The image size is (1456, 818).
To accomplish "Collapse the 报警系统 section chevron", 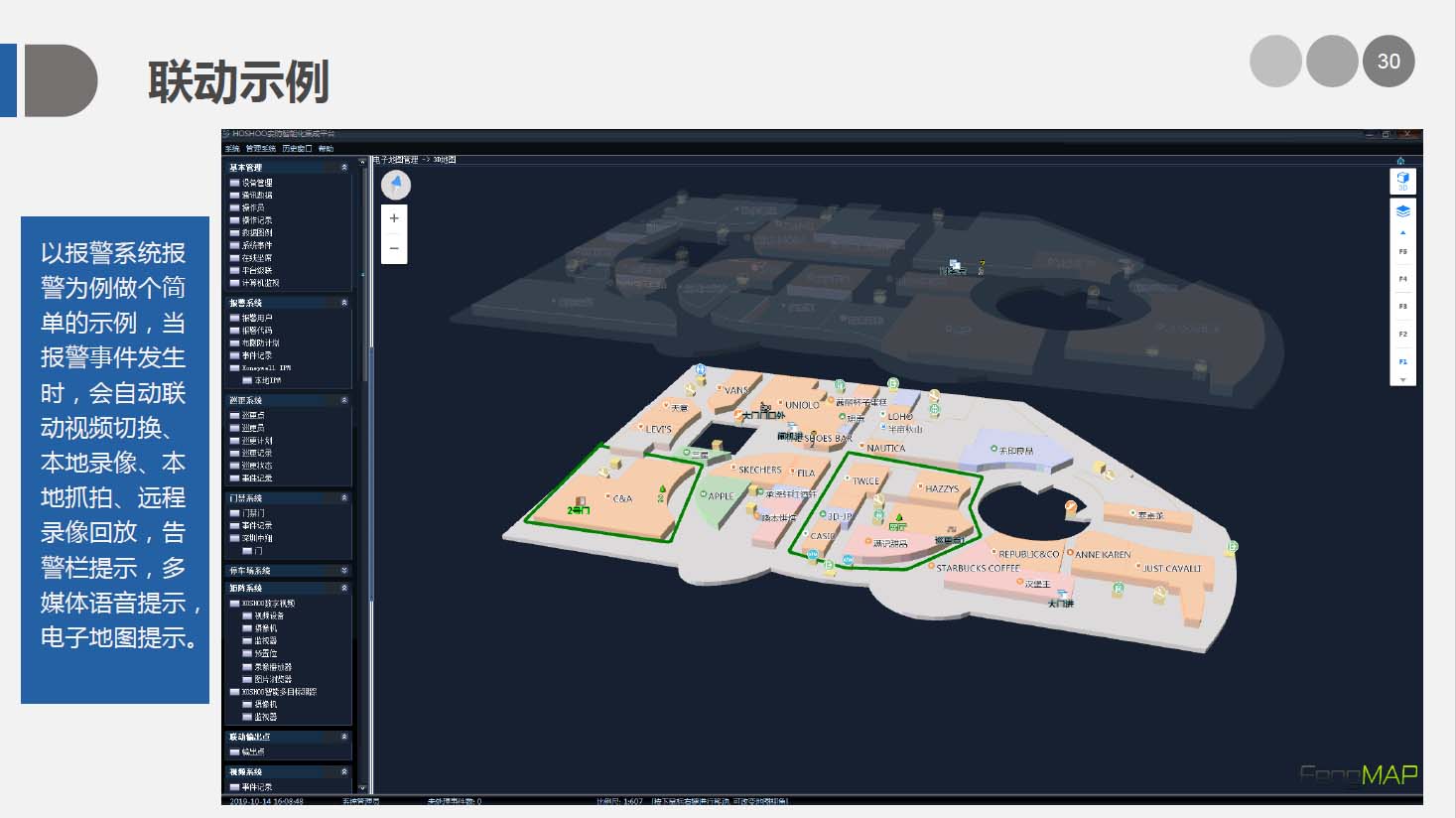I will point(344,303).
